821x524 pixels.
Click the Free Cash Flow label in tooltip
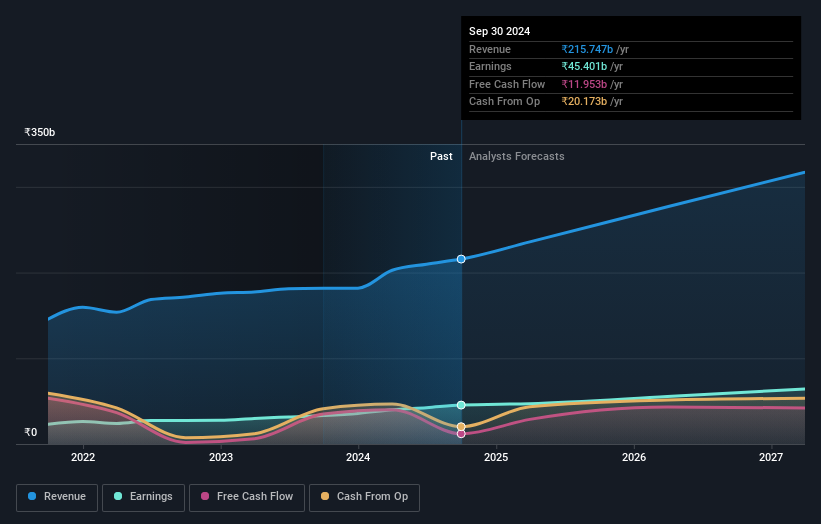click(507, 84)
